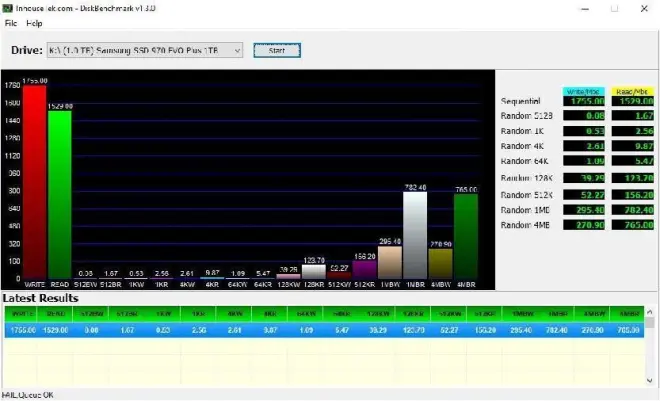The image size is (660, 401).
Task: Click the purple 512KR chart bar
Action: [x=364, y=268]
